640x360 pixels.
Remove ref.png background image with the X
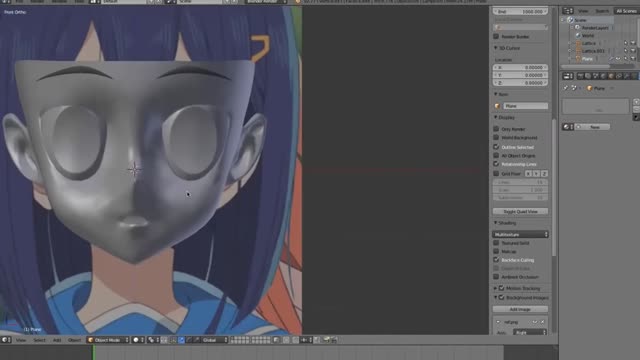543,322
